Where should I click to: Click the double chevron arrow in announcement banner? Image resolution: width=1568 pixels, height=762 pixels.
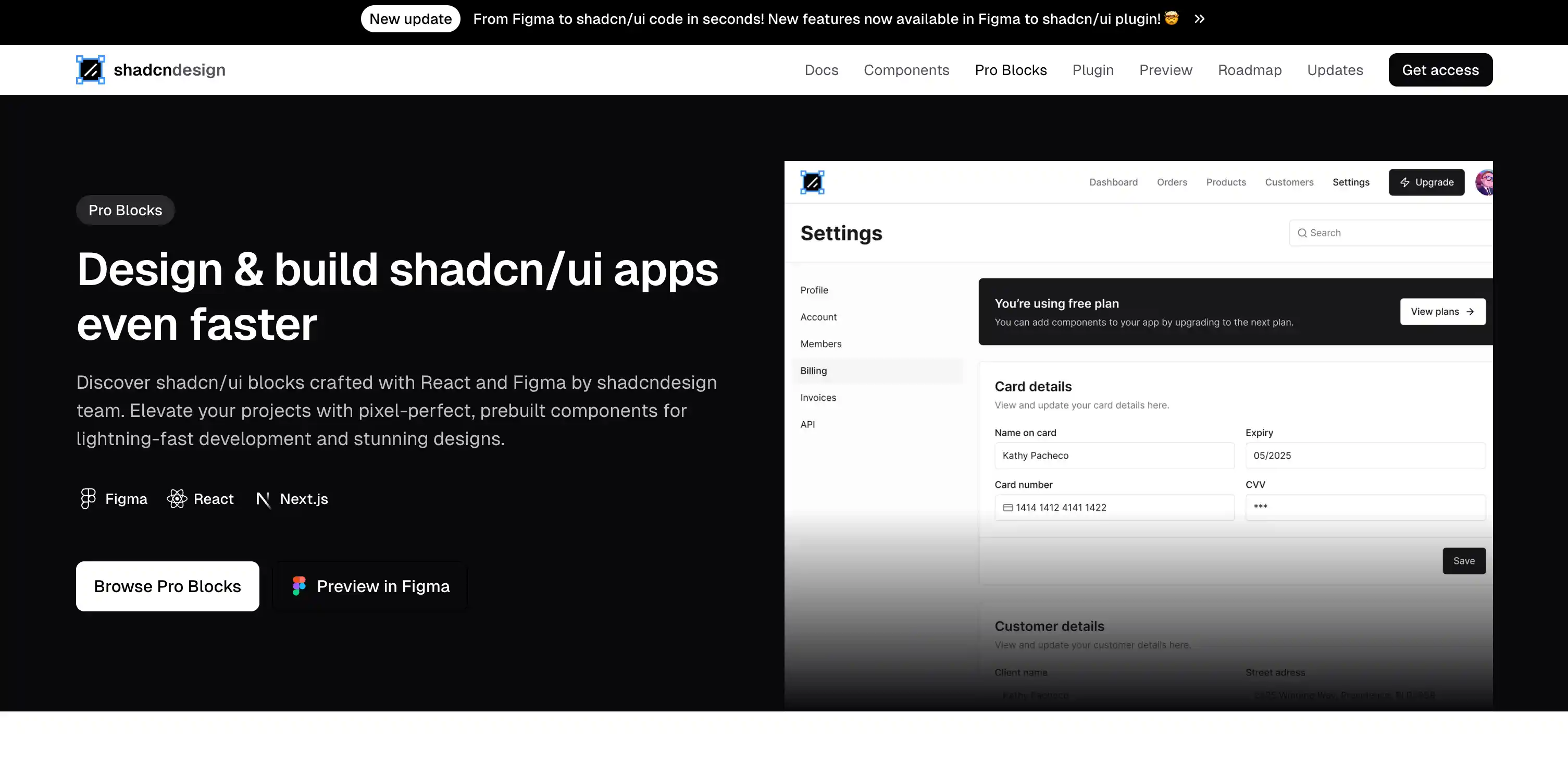tap(1199, 19)
